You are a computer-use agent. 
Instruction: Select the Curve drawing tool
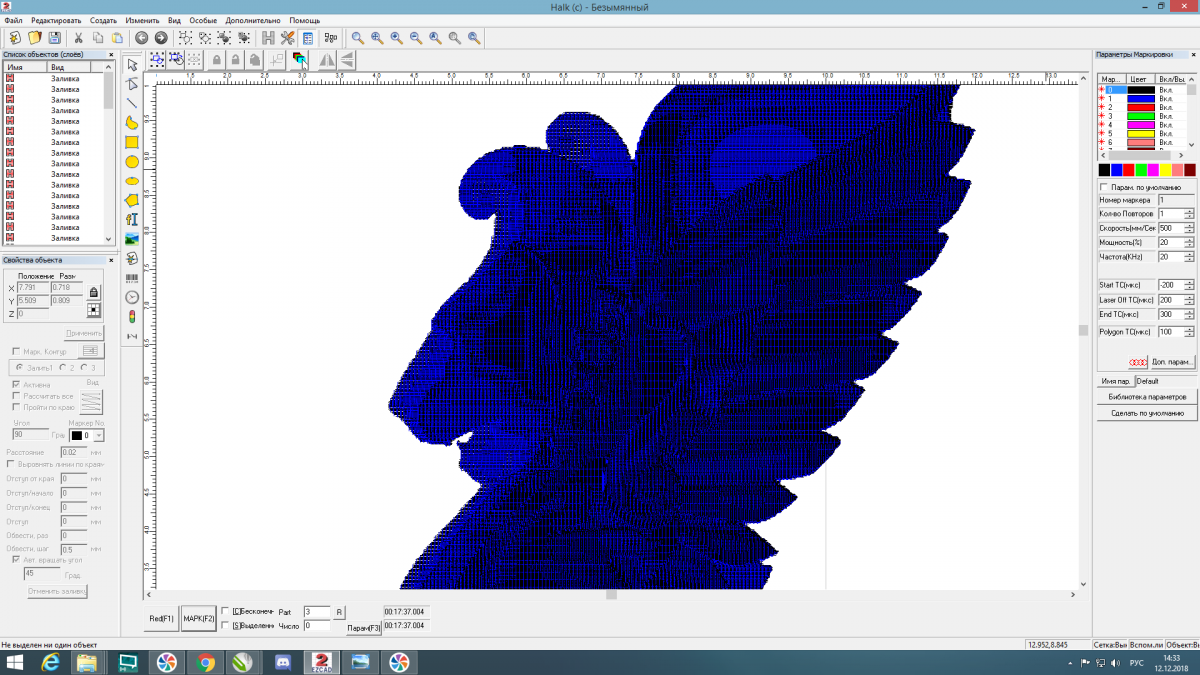(132, 123)
